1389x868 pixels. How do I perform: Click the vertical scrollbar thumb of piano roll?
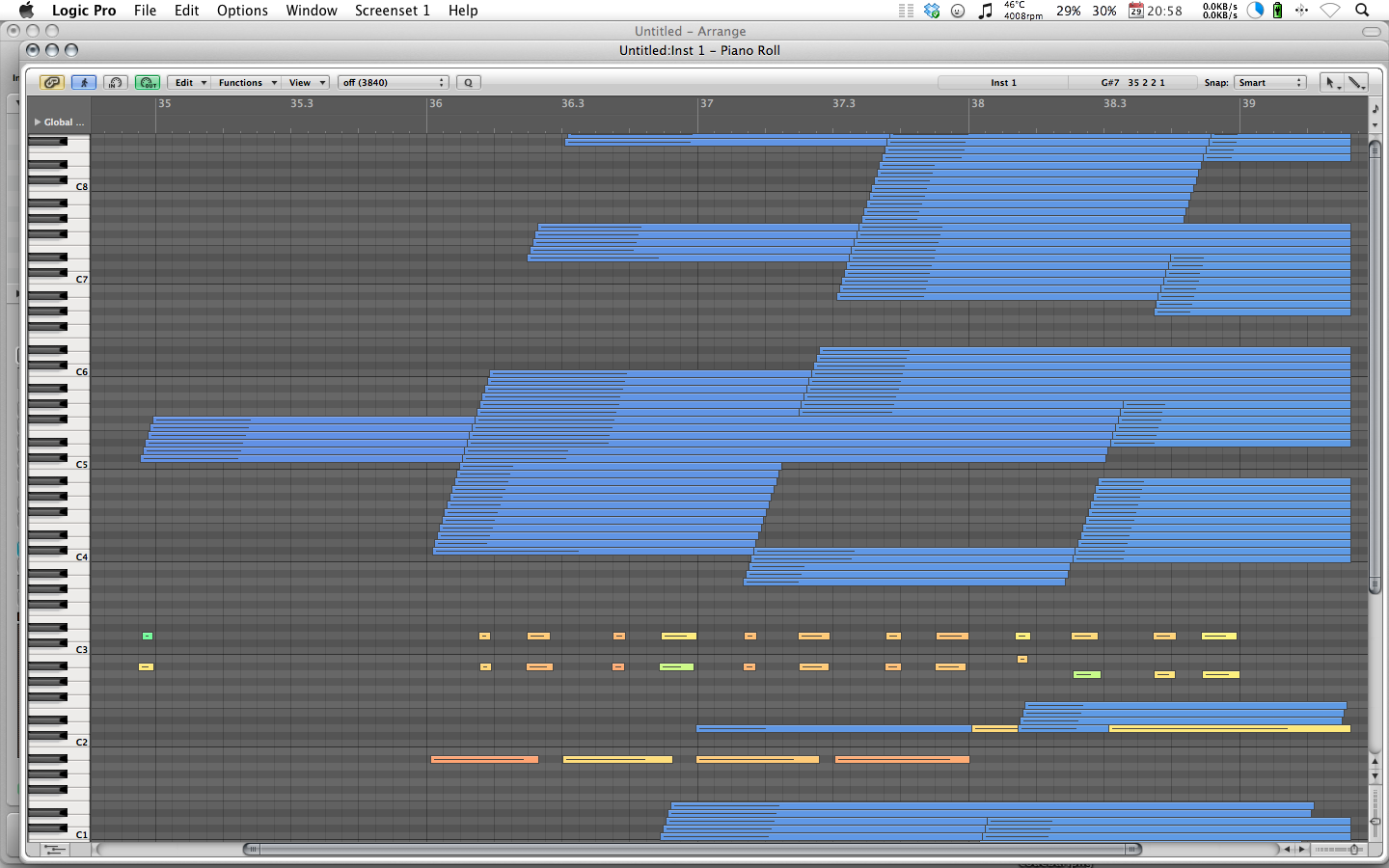tap(1375, 366)
